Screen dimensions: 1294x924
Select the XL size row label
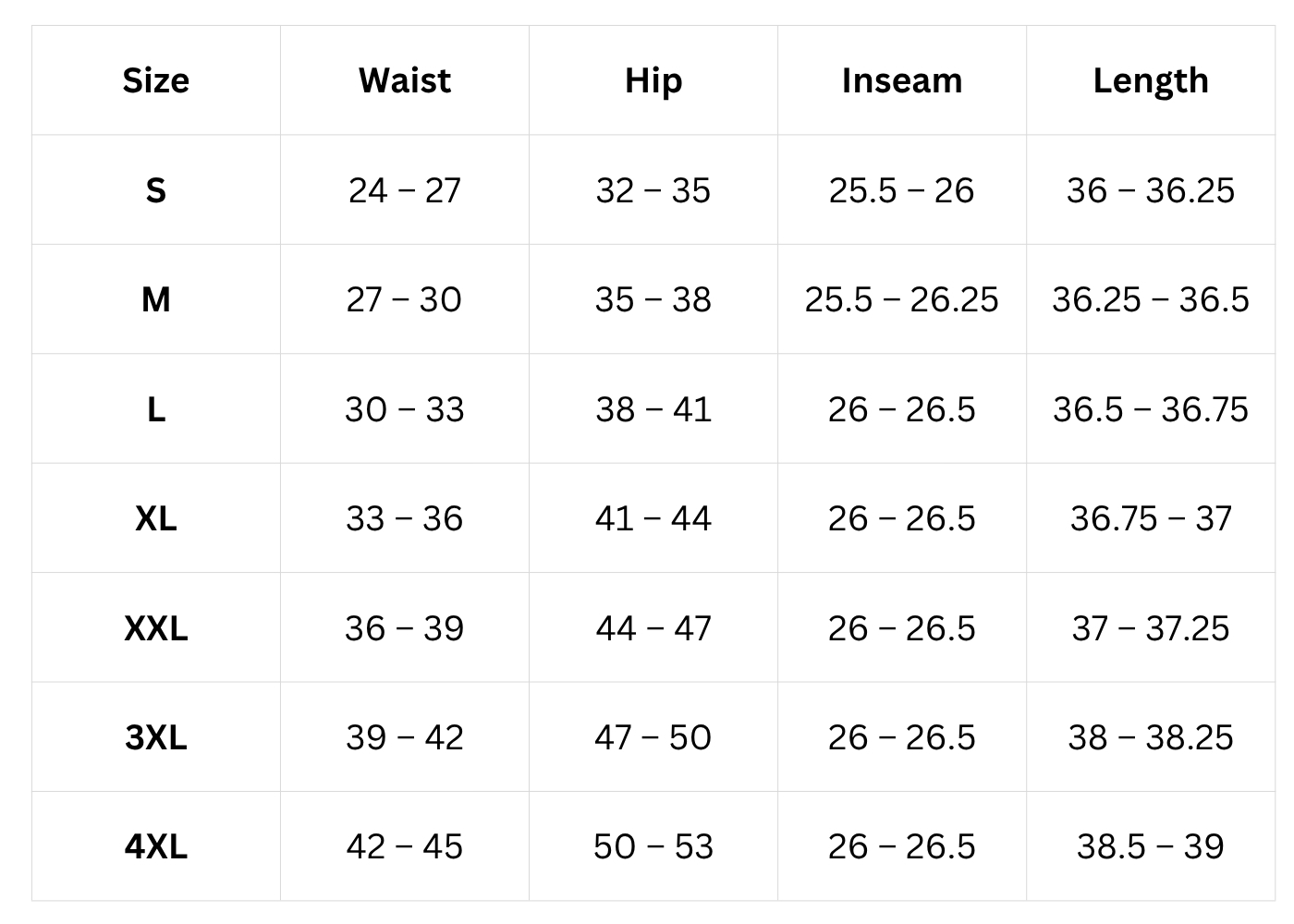click(x=156, y=518)
